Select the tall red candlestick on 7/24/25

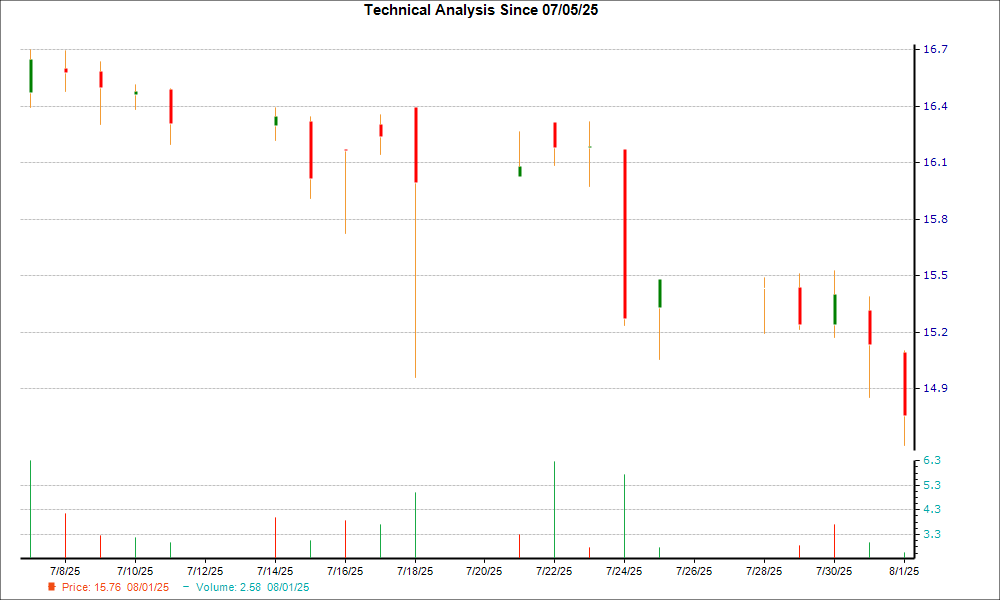click(x=625, y=234)
